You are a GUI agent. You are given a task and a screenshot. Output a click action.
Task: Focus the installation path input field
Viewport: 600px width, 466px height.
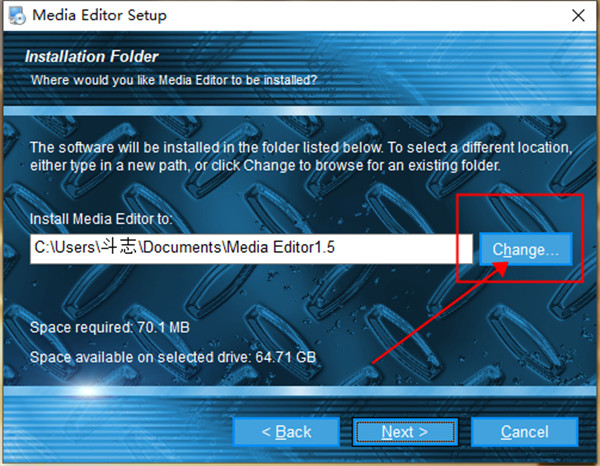(251, 249)
